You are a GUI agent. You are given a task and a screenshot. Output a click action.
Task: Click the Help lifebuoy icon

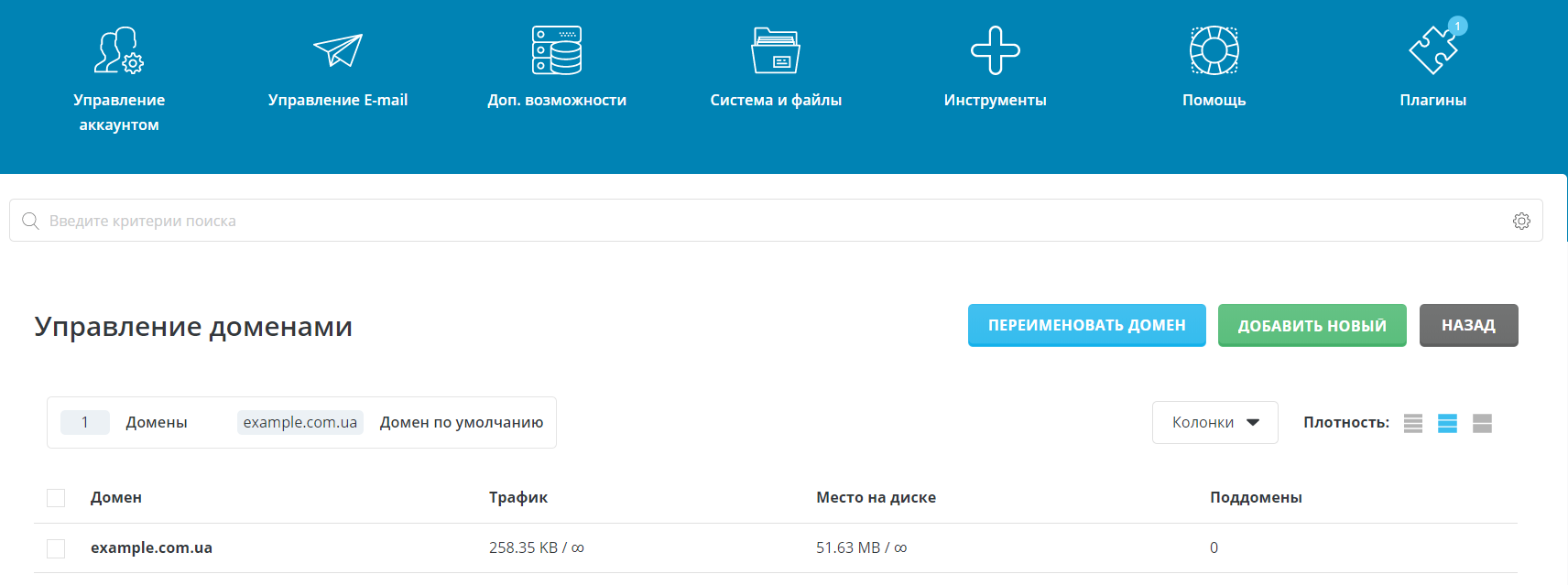pos(1214,50)
